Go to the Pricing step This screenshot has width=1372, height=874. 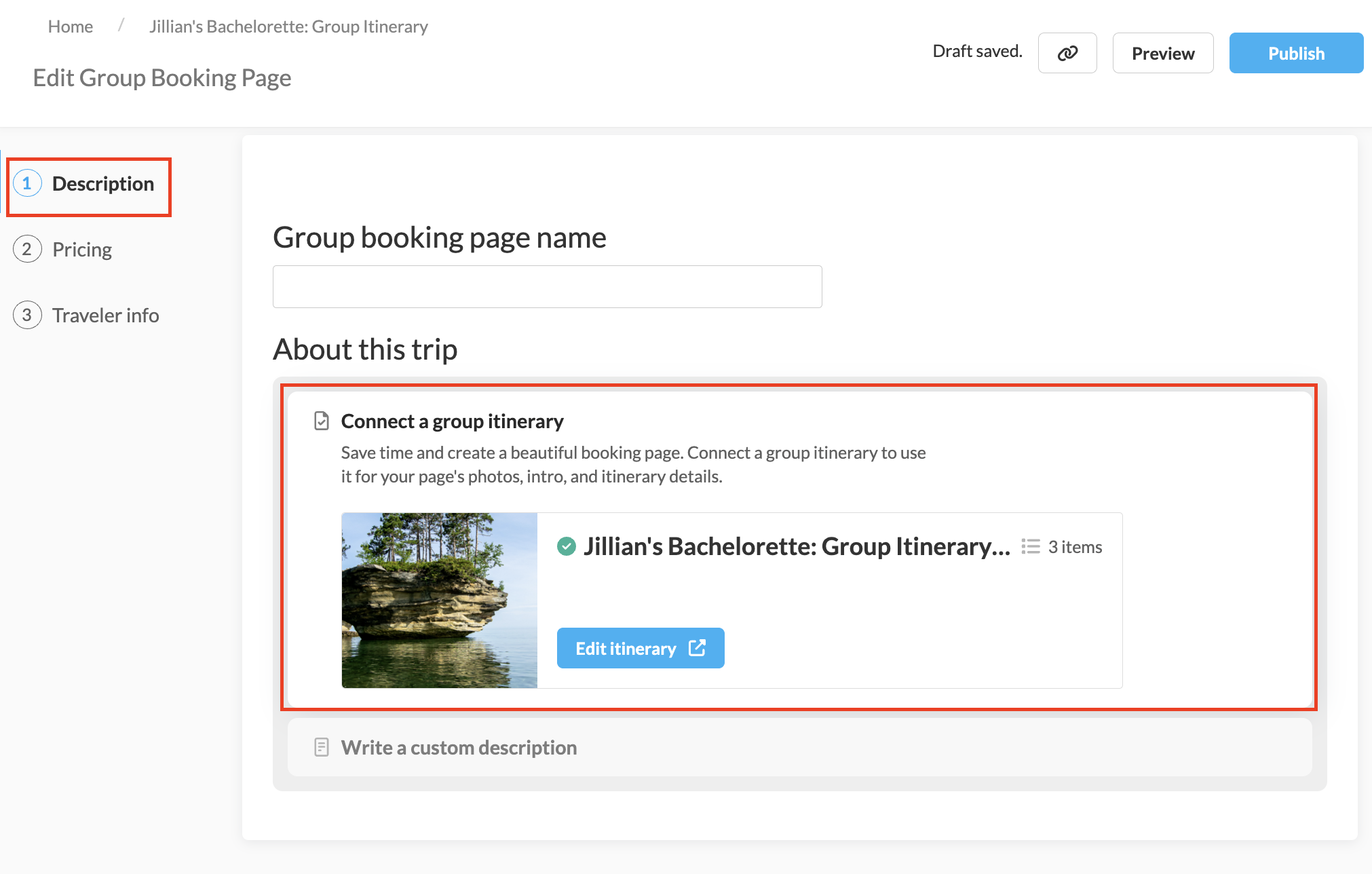point(82,250)
